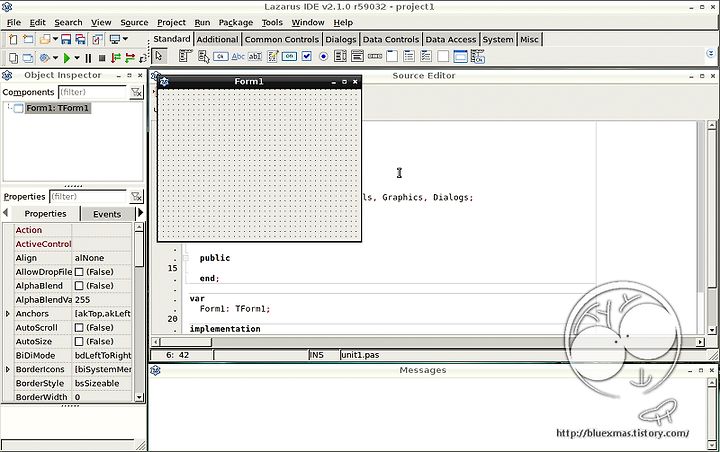This screenshot has width=720, height=452.
Task: Click the Step Over debugger icon
Action: (130, 58)
